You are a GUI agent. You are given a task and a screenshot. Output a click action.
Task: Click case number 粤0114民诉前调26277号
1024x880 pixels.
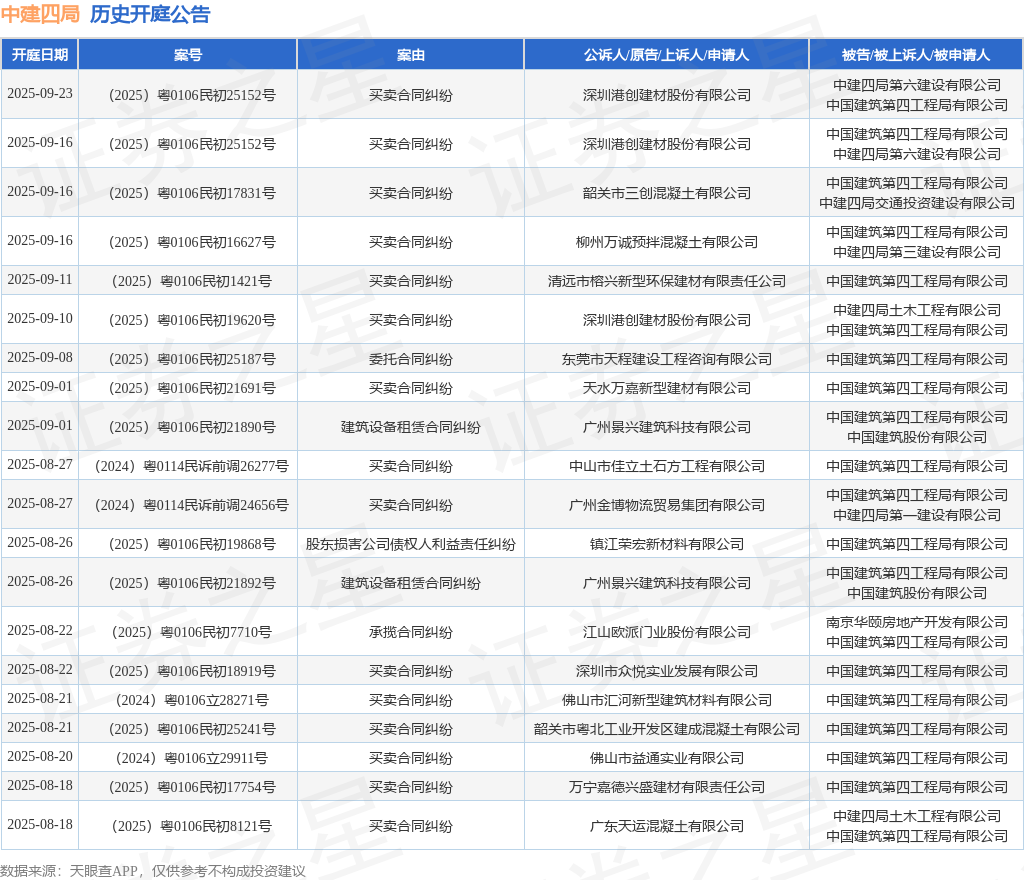pos(216,466)
